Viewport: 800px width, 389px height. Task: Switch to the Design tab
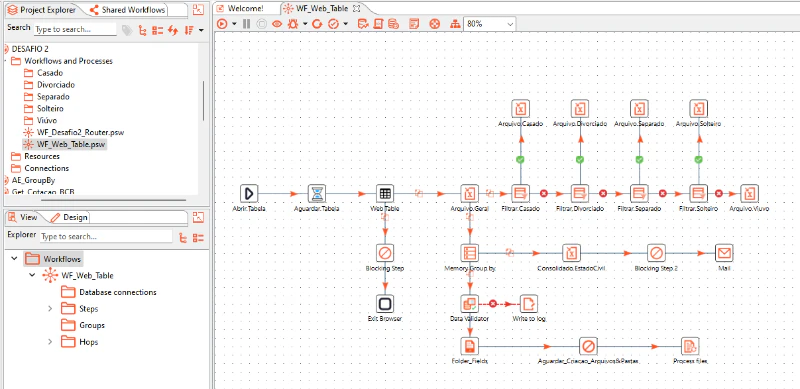tap(70, 217)
